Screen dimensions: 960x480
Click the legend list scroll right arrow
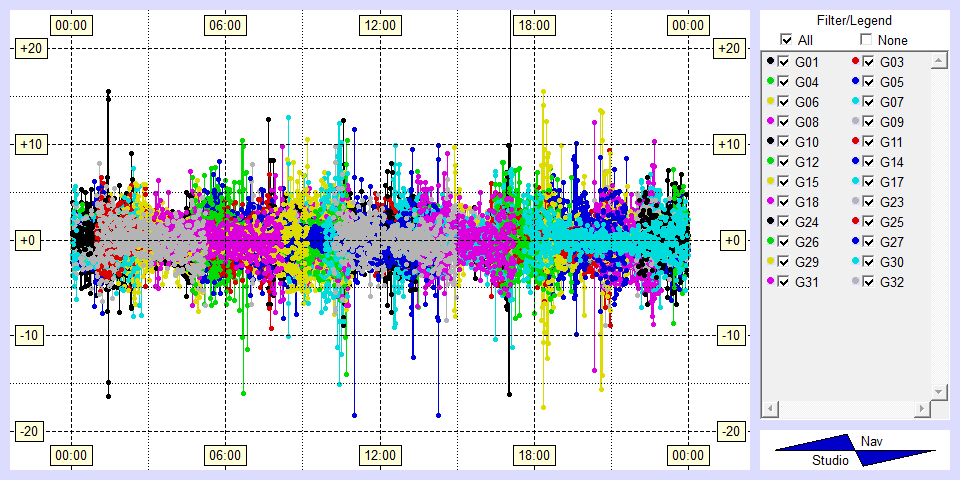[922, 409]
